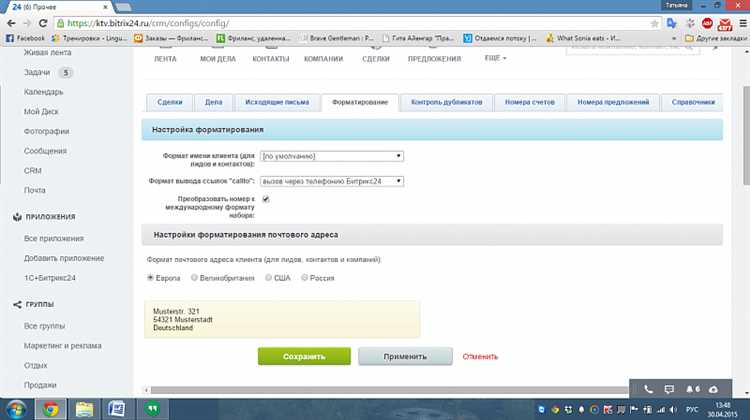Open Компании in CRM top menu
This screenshot has width=750, height=420.
(x=323, y=59)
